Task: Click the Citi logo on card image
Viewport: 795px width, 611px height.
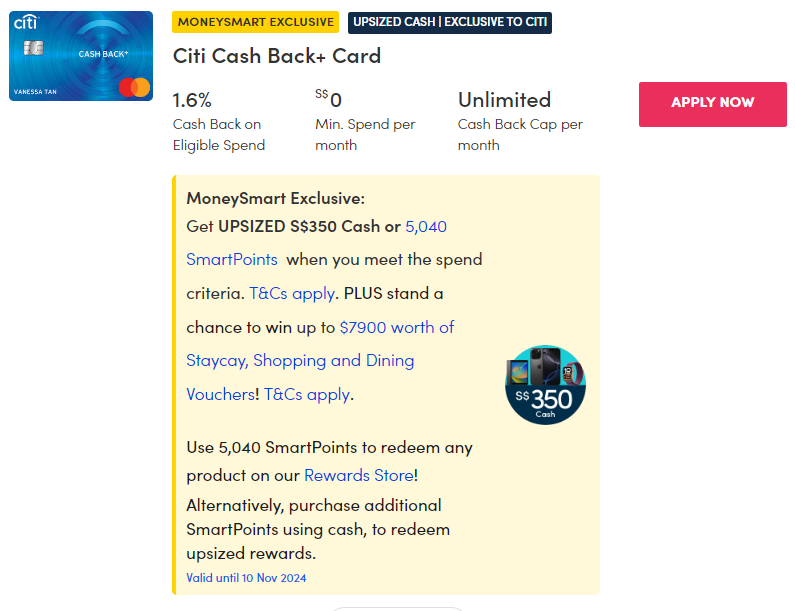Action: click(x=25, y=23)
